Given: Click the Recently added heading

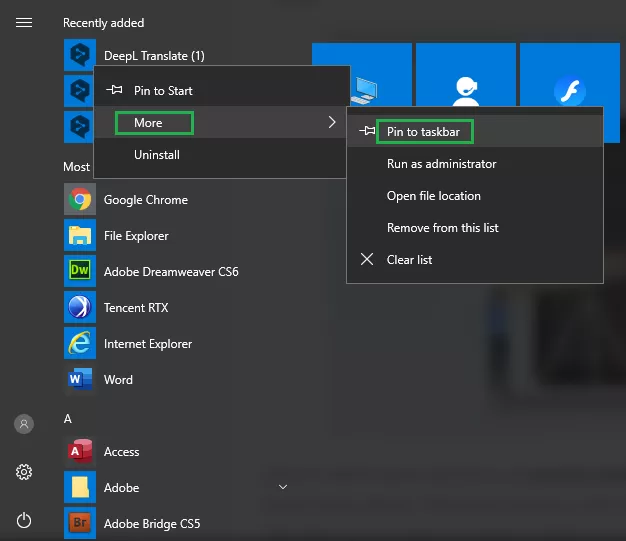Looking at the screenshot, I should (103, 23).
